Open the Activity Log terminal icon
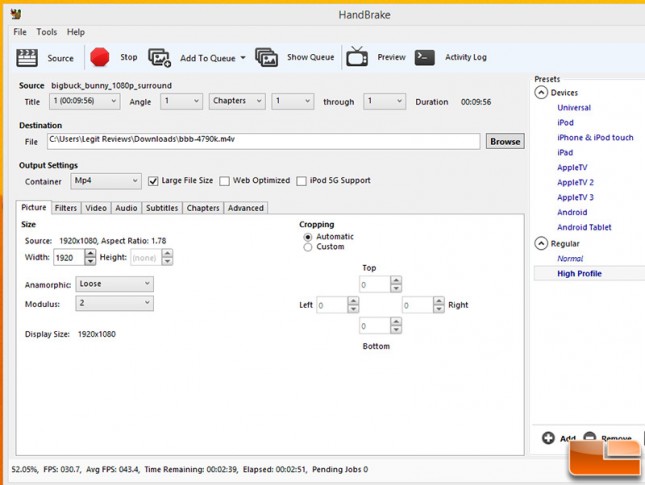 tap(425, 58)
